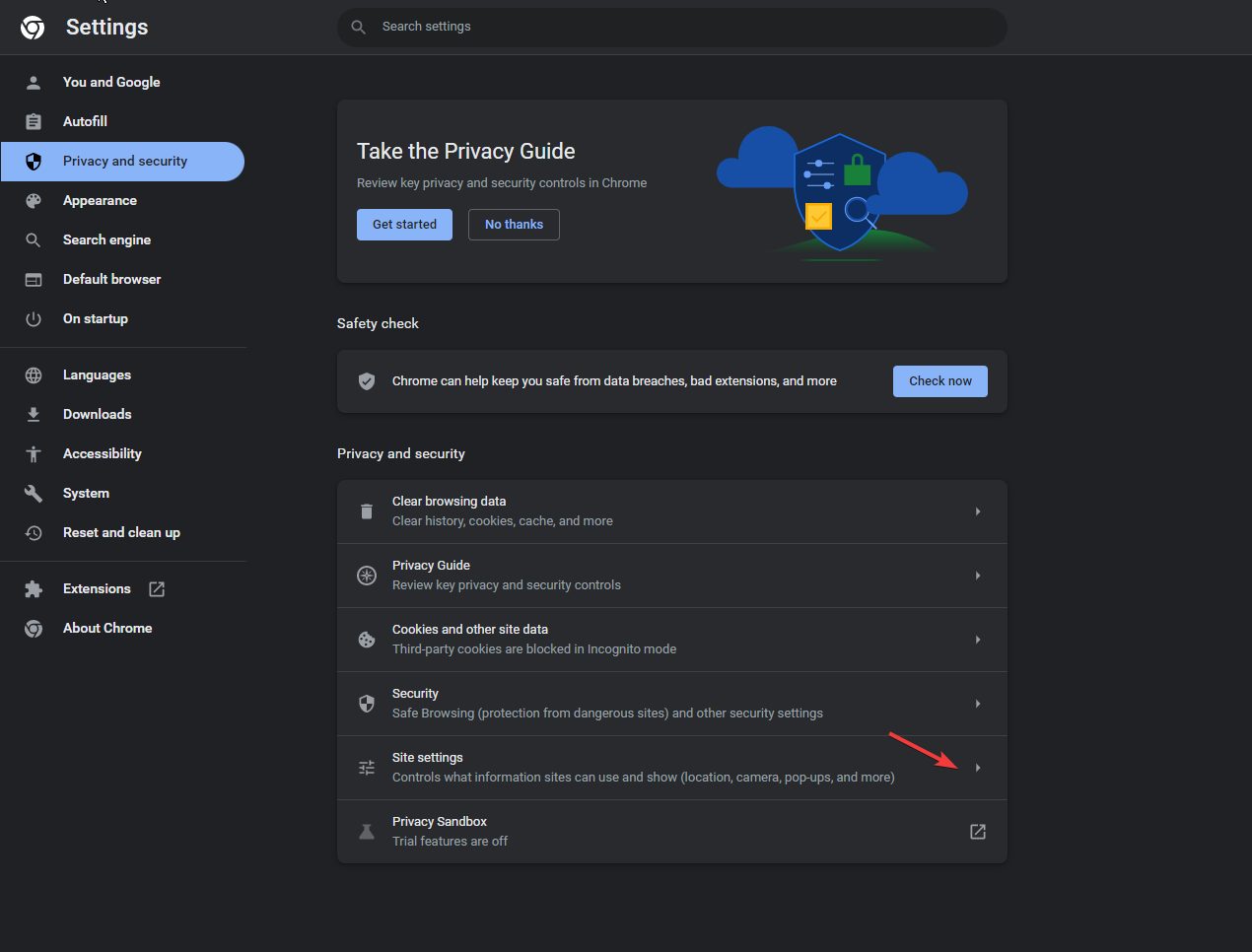This screenshot has width=1252, height=952.
Task: Click the About Chrome logo icon
Action: click(34, 629)
